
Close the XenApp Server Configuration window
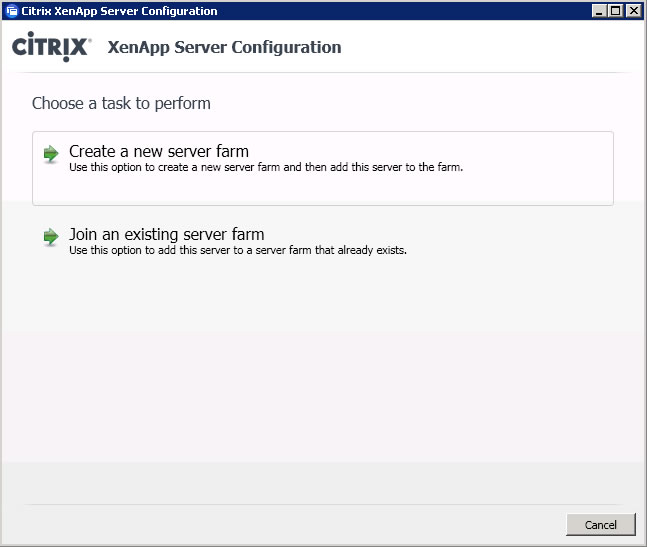click(633, 11)
